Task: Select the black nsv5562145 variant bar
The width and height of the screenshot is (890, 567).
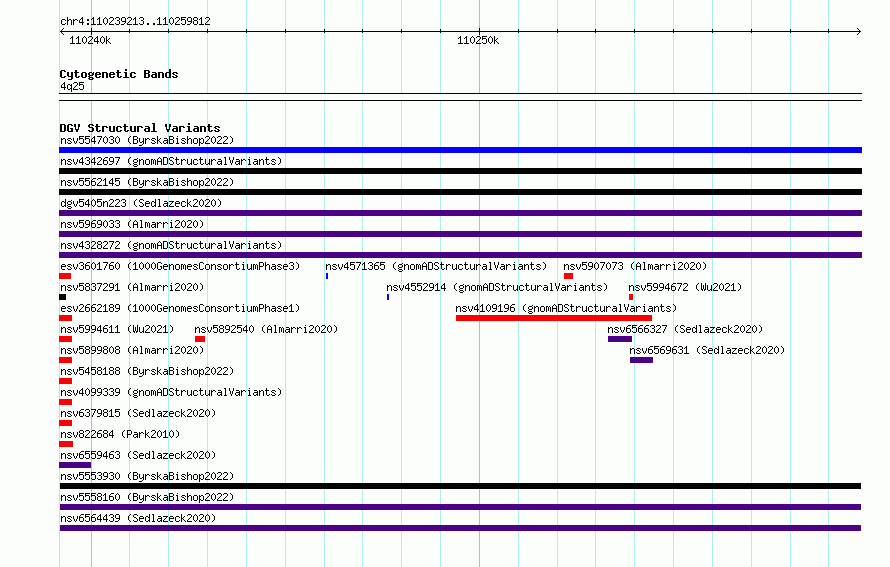Action: [460, 192]
